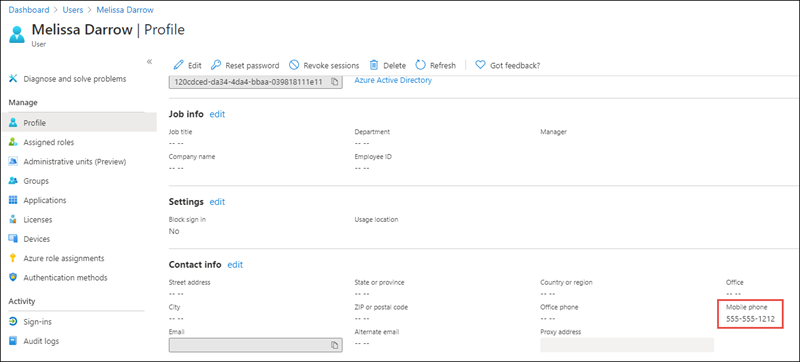800x362 pixels.
Task: Open Authentication methods
Action: tap(65, 278)
